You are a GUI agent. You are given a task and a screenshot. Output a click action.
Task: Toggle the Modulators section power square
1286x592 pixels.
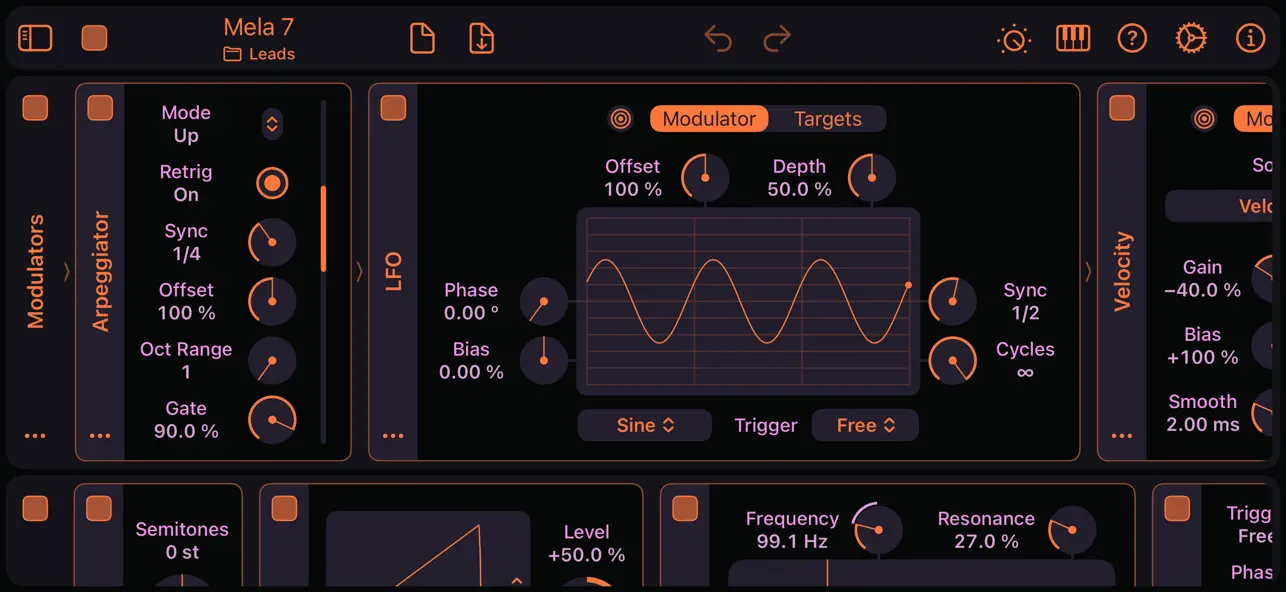point(35,108)
